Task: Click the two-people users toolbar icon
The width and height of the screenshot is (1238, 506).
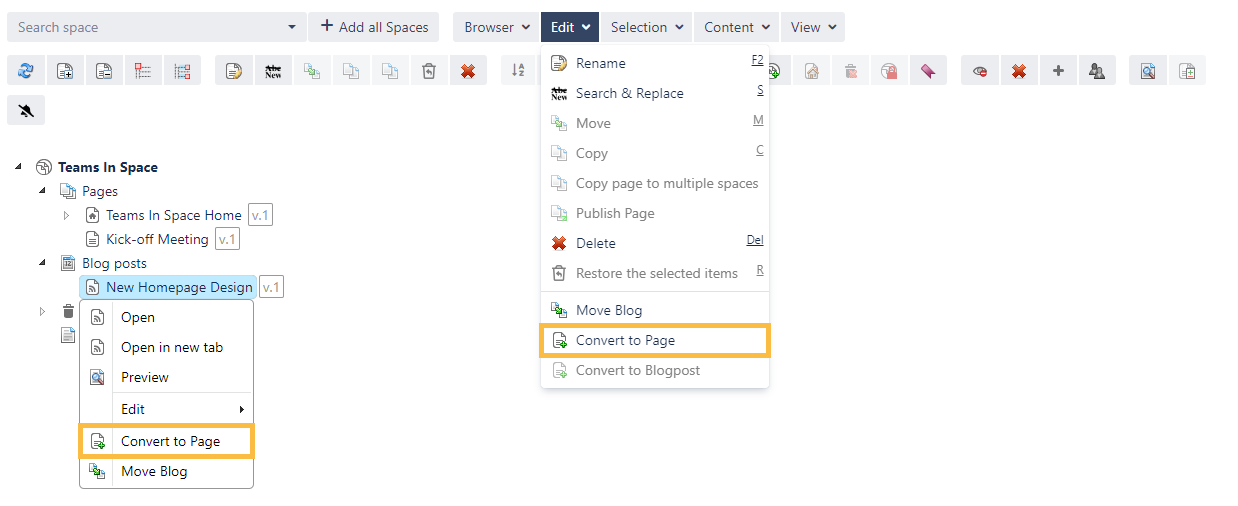Action: coord(1097,71)
